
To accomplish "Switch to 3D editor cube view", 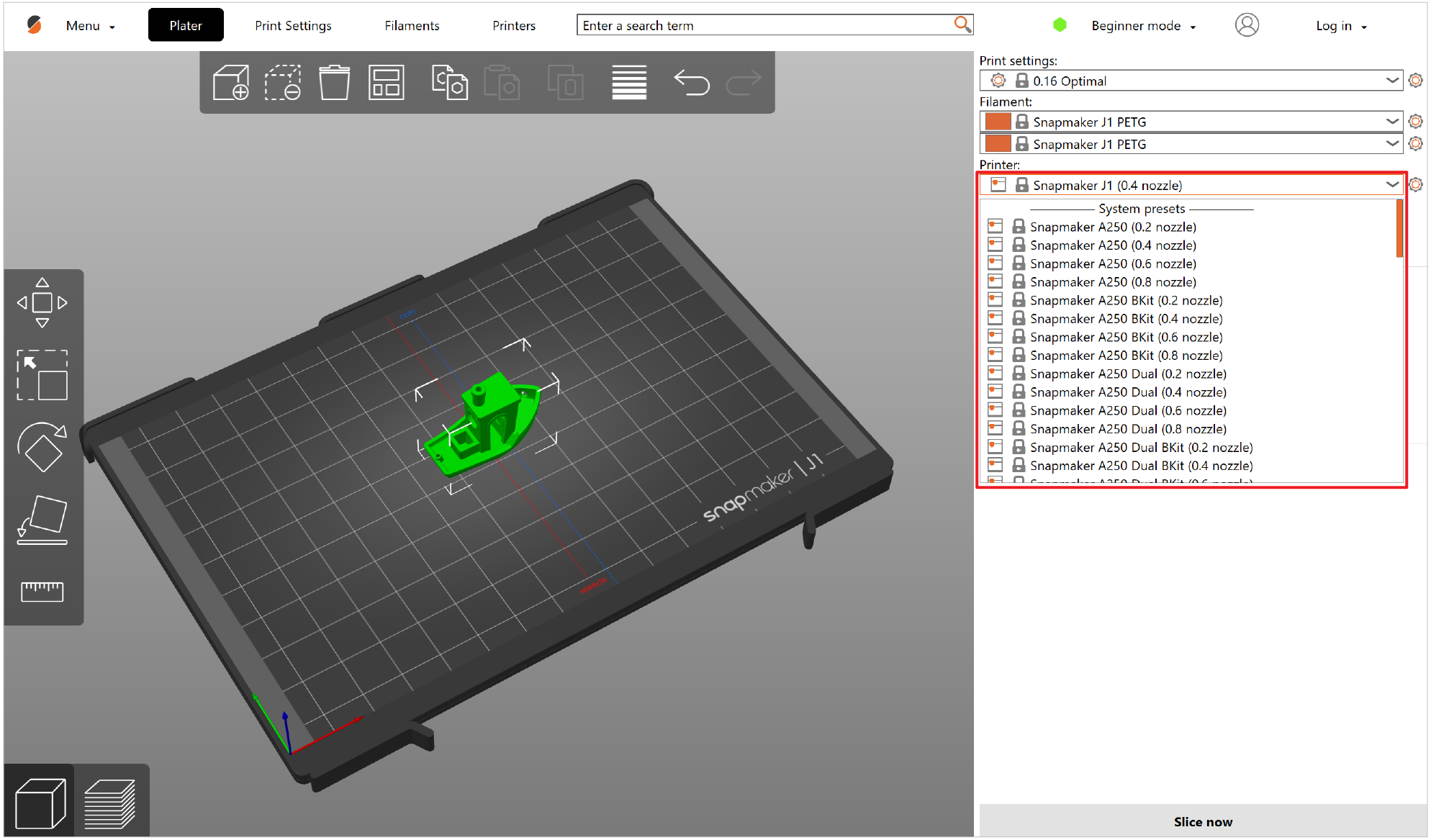I will pyautogui.click(x=40, y=803).
